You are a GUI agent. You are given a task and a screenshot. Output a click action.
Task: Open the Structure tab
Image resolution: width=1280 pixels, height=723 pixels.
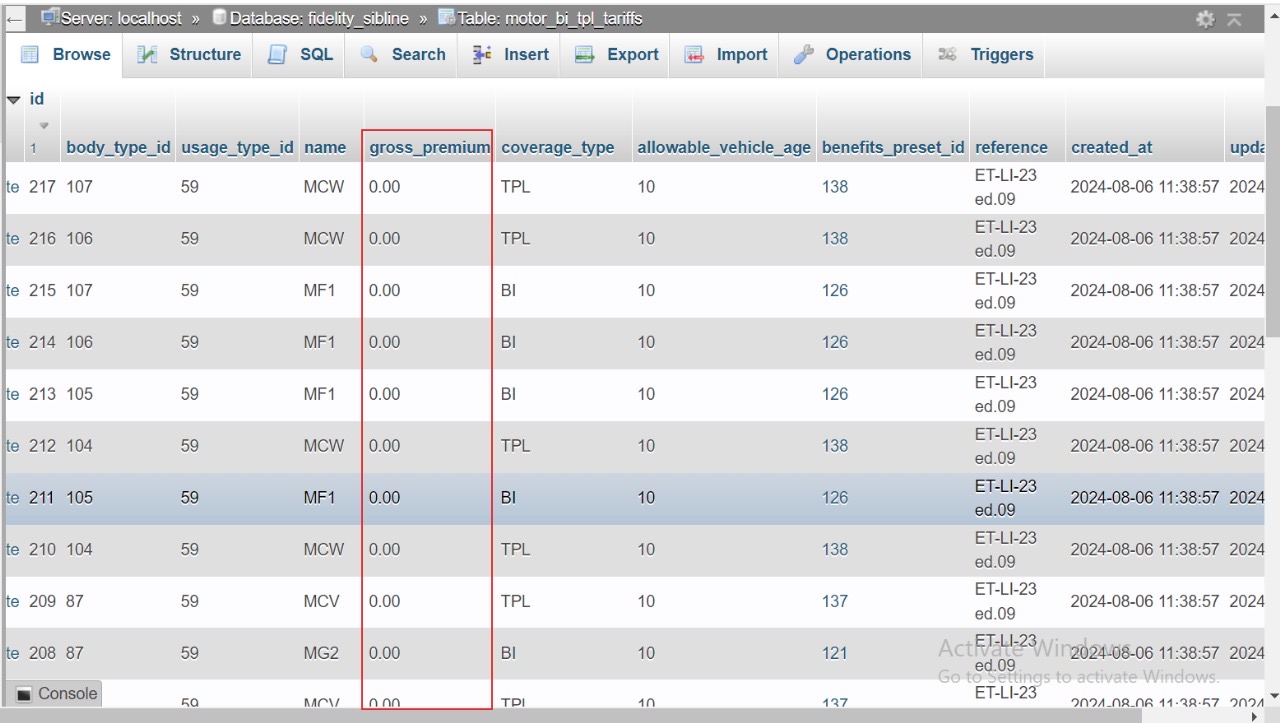[x=189, y=55]
